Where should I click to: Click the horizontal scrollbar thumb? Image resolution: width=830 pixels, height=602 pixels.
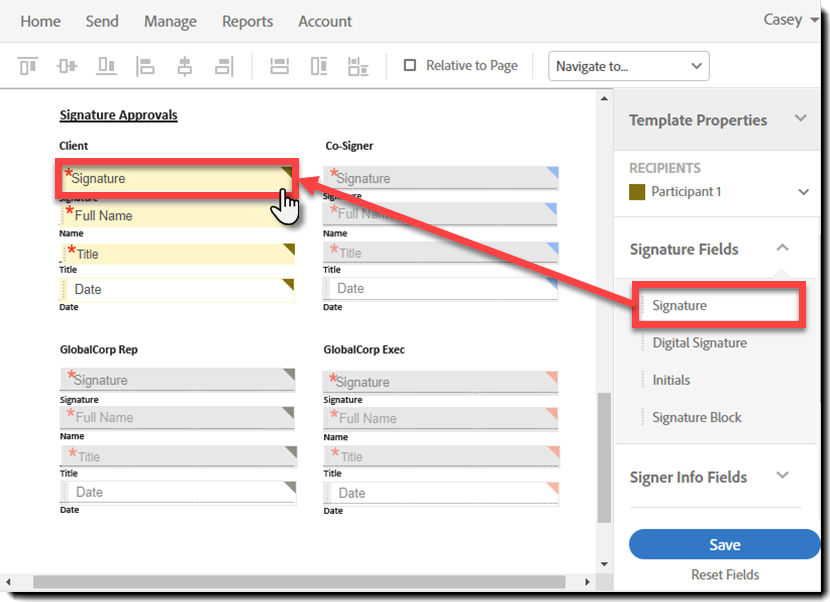299,582
